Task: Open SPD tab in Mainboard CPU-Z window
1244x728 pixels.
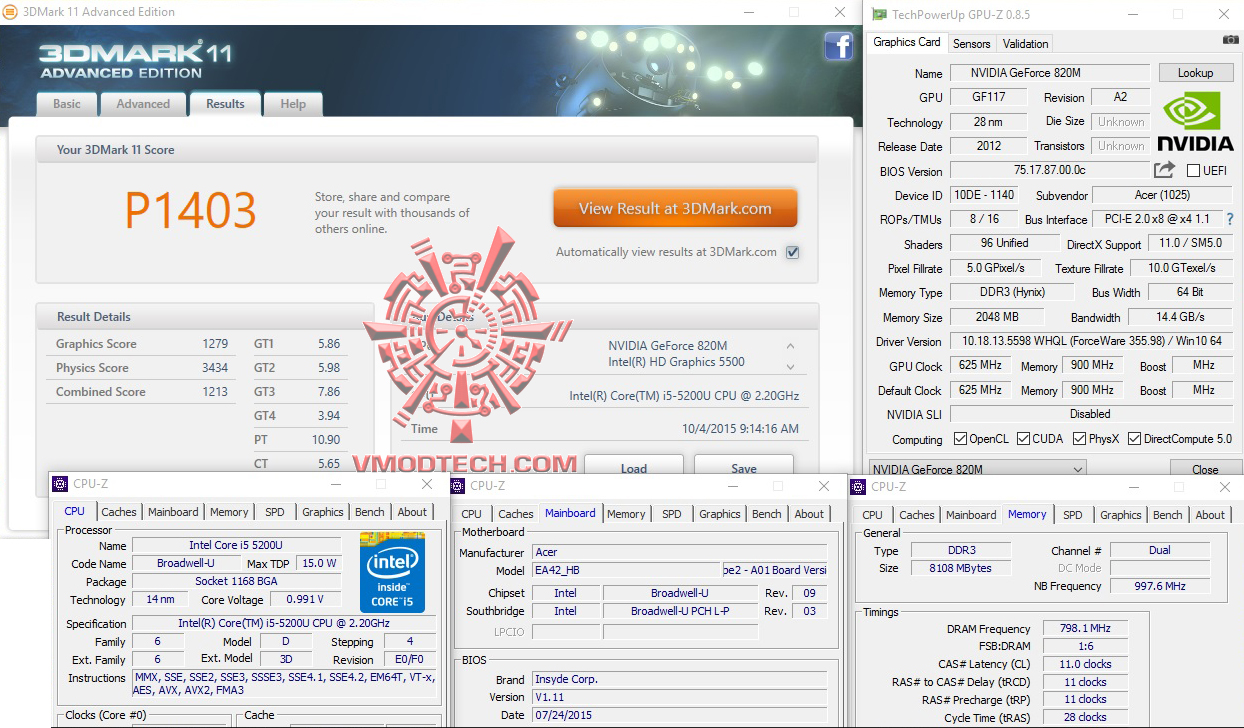Action: click(672, 514)
